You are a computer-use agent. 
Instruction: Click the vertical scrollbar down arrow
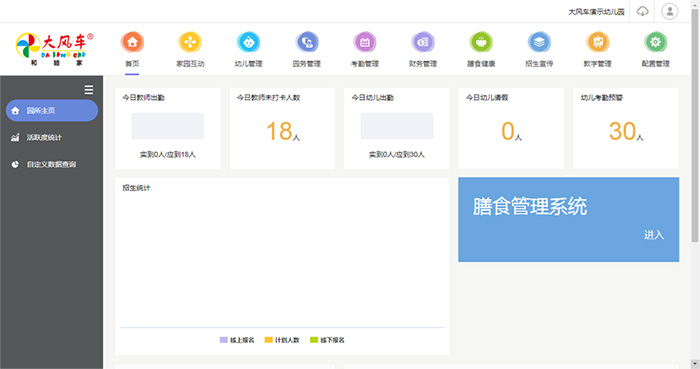[x=695, y=364]
